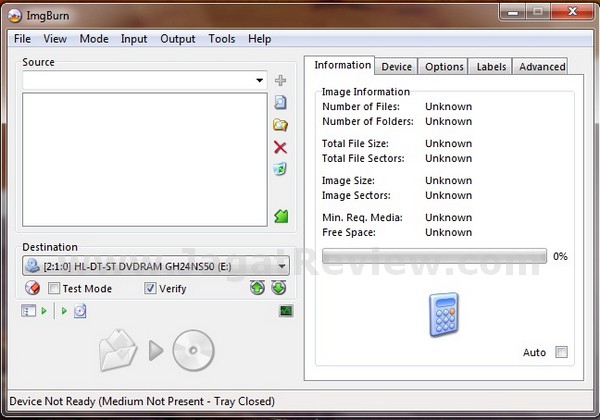The image size is (600, 420).
Task: Switch to the Advanced tab
Action: pos(542,67)
